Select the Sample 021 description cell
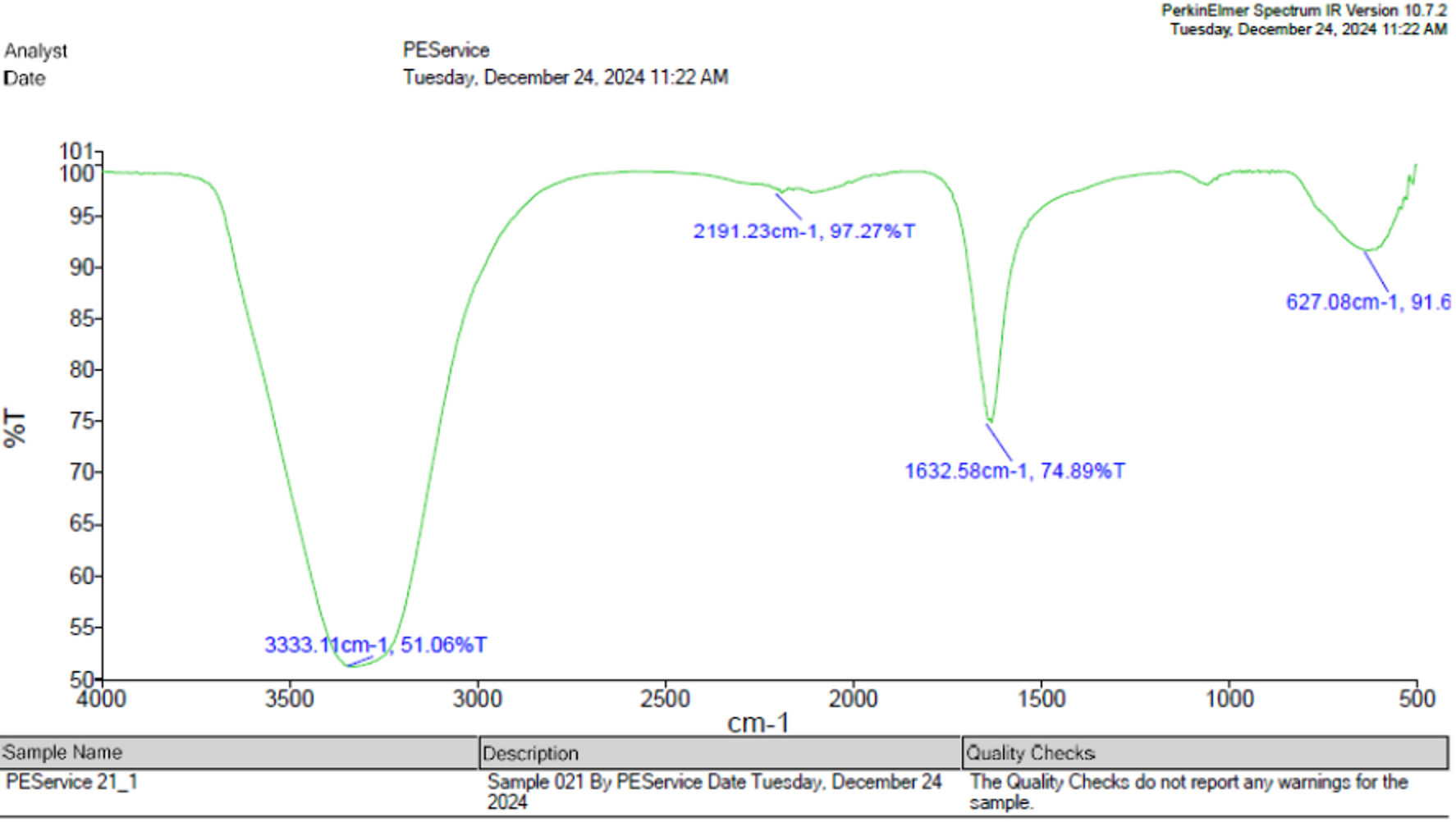 714,792
